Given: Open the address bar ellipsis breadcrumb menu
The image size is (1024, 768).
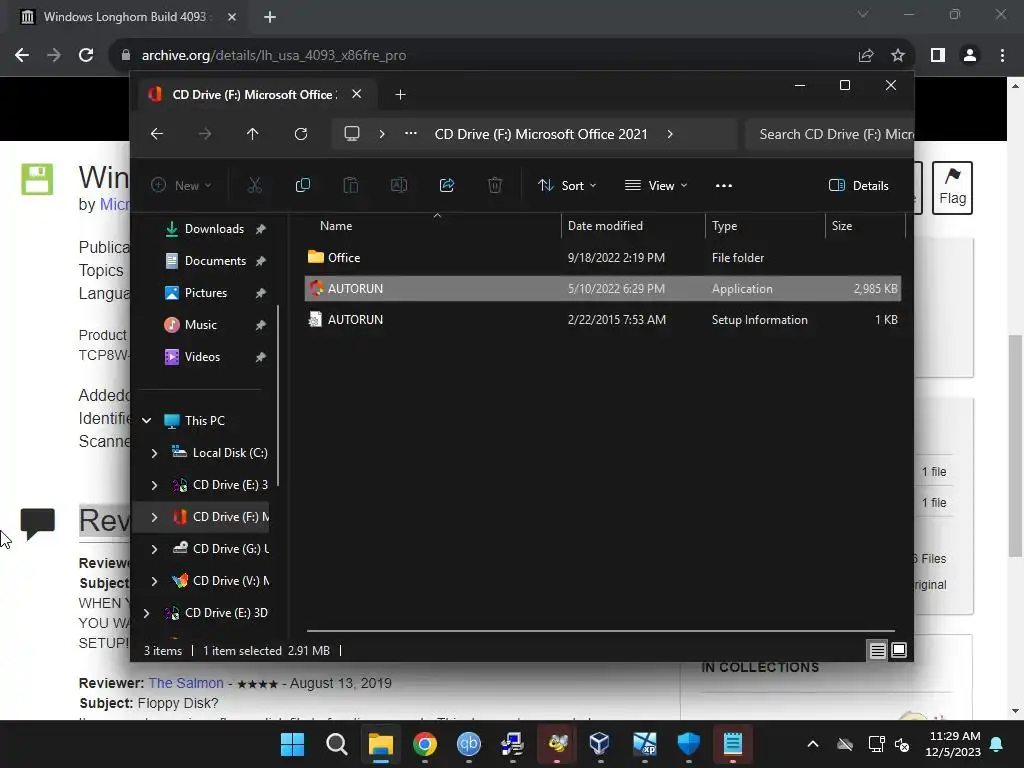Looking at the screenshot, I should tap(410, 133).
